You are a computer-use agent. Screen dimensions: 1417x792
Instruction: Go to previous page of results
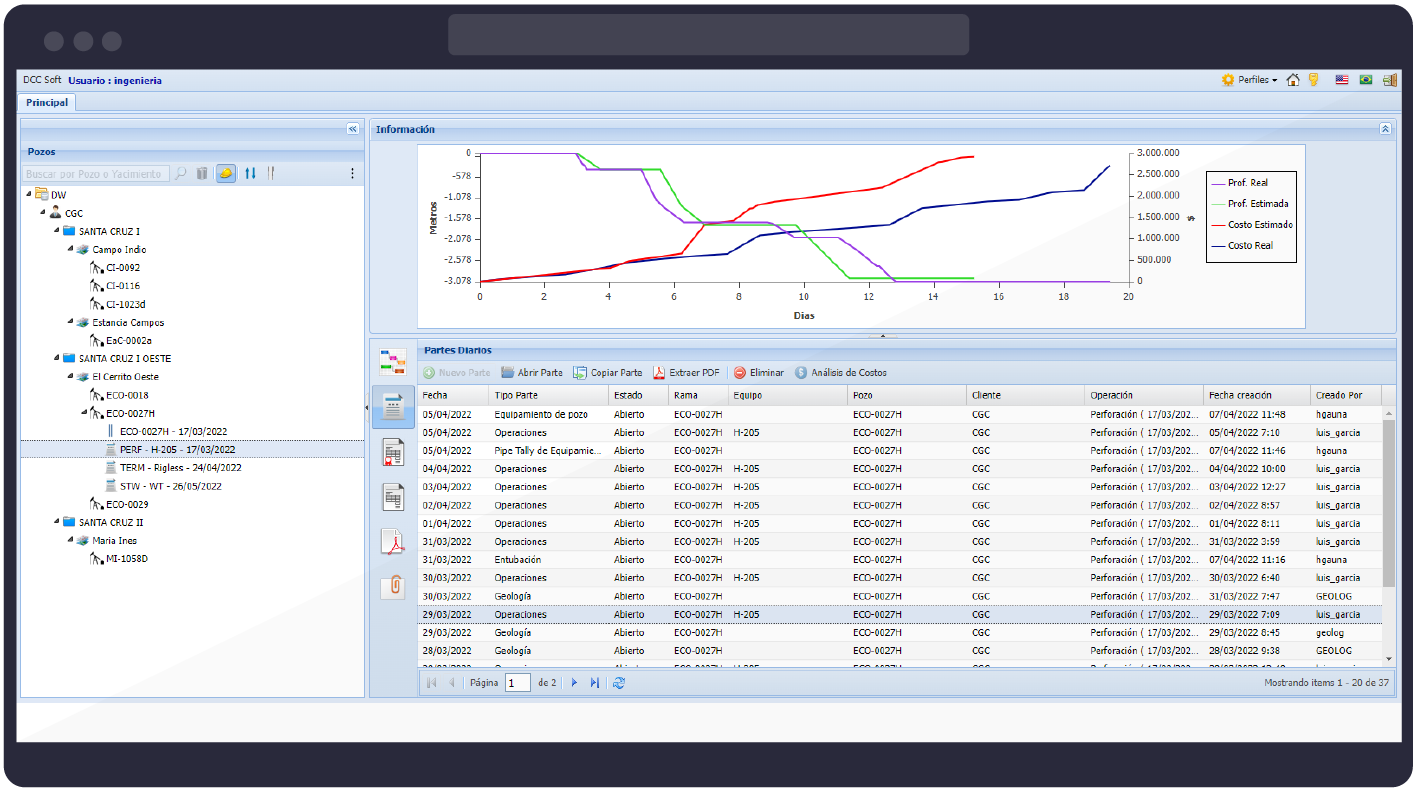(x=451, y=682)
